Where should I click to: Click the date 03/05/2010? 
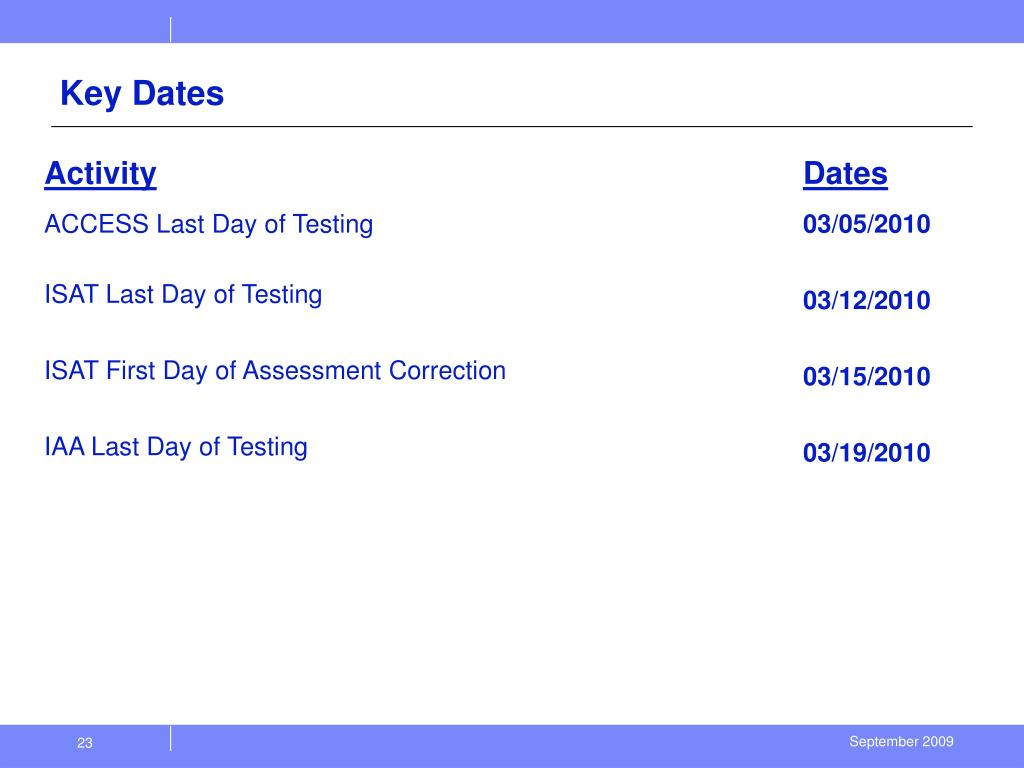tap(866, 224)
